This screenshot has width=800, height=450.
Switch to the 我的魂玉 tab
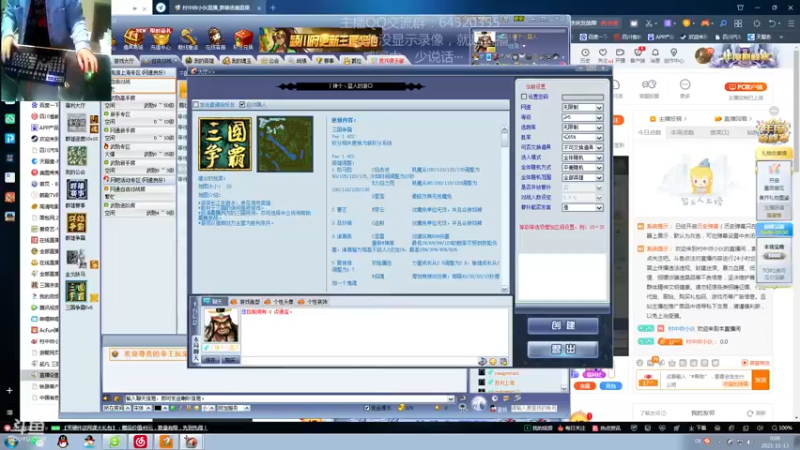point(238,61)
